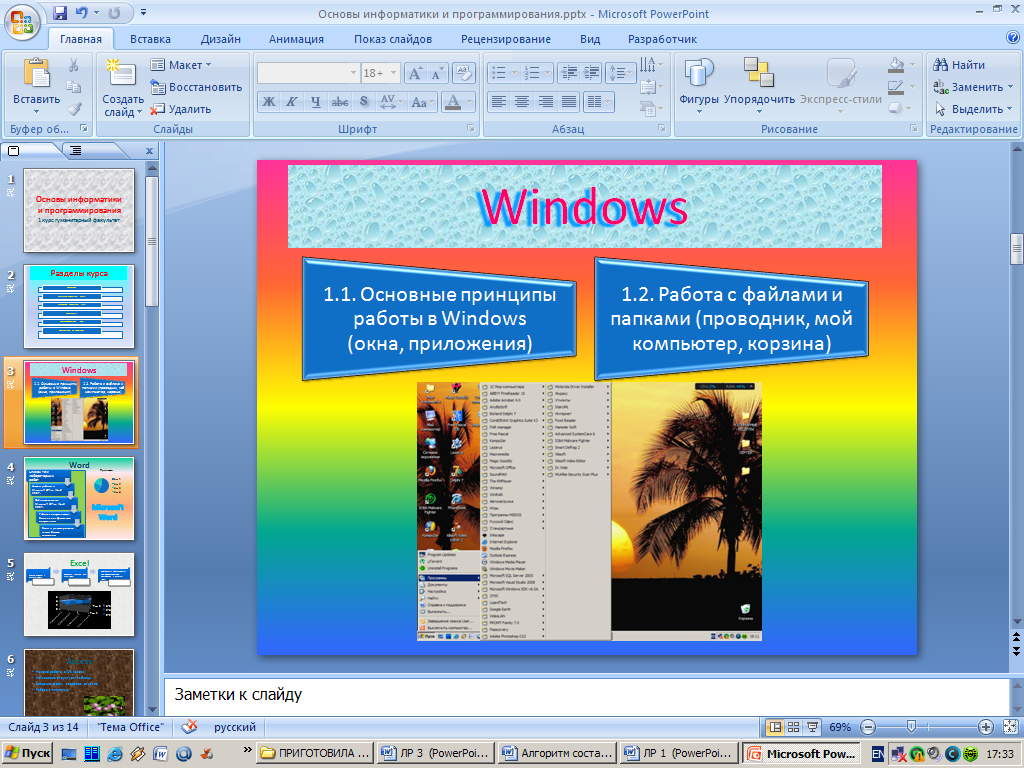Click zoom out minus button
This screenshot has width=1024, height=768.
pos(868,727)
